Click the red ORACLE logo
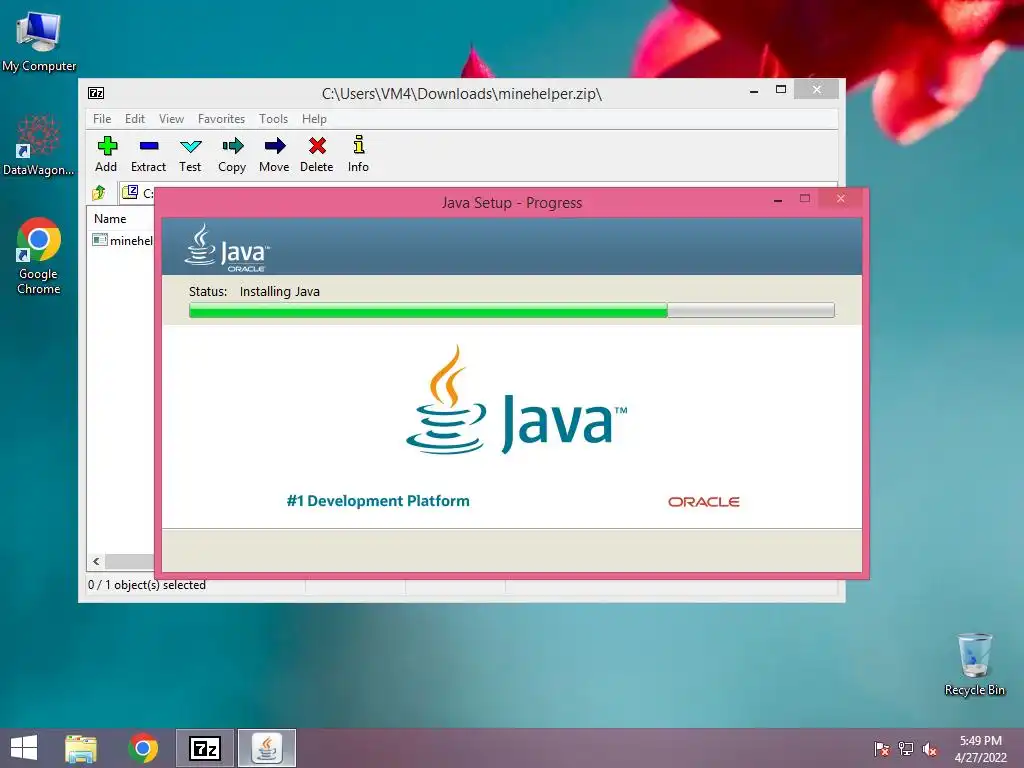 pyautogui.click(x=703, y=502)
